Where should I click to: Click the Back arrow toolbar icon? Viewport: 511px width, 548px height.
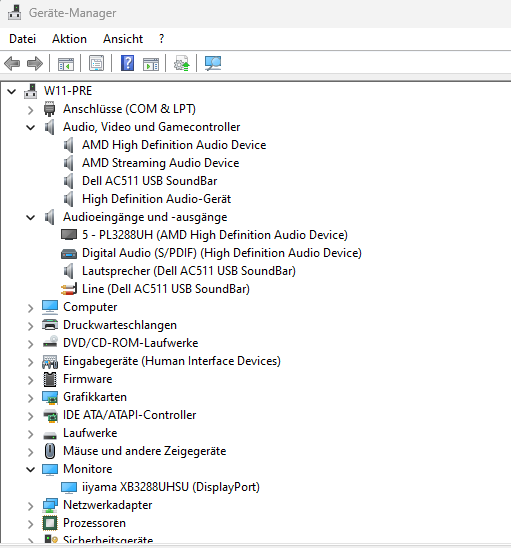pyautogui.click(x=12, y=64)
